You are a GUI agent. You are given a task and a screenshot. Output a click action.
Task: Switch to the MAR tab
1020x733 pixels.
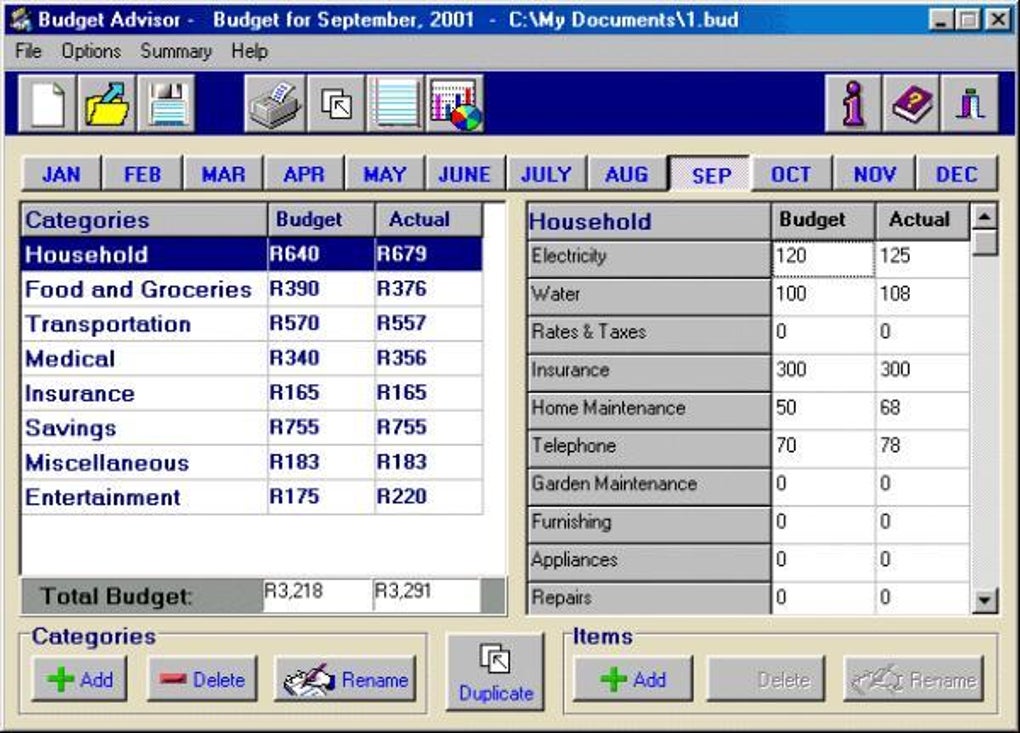[224, 174]
